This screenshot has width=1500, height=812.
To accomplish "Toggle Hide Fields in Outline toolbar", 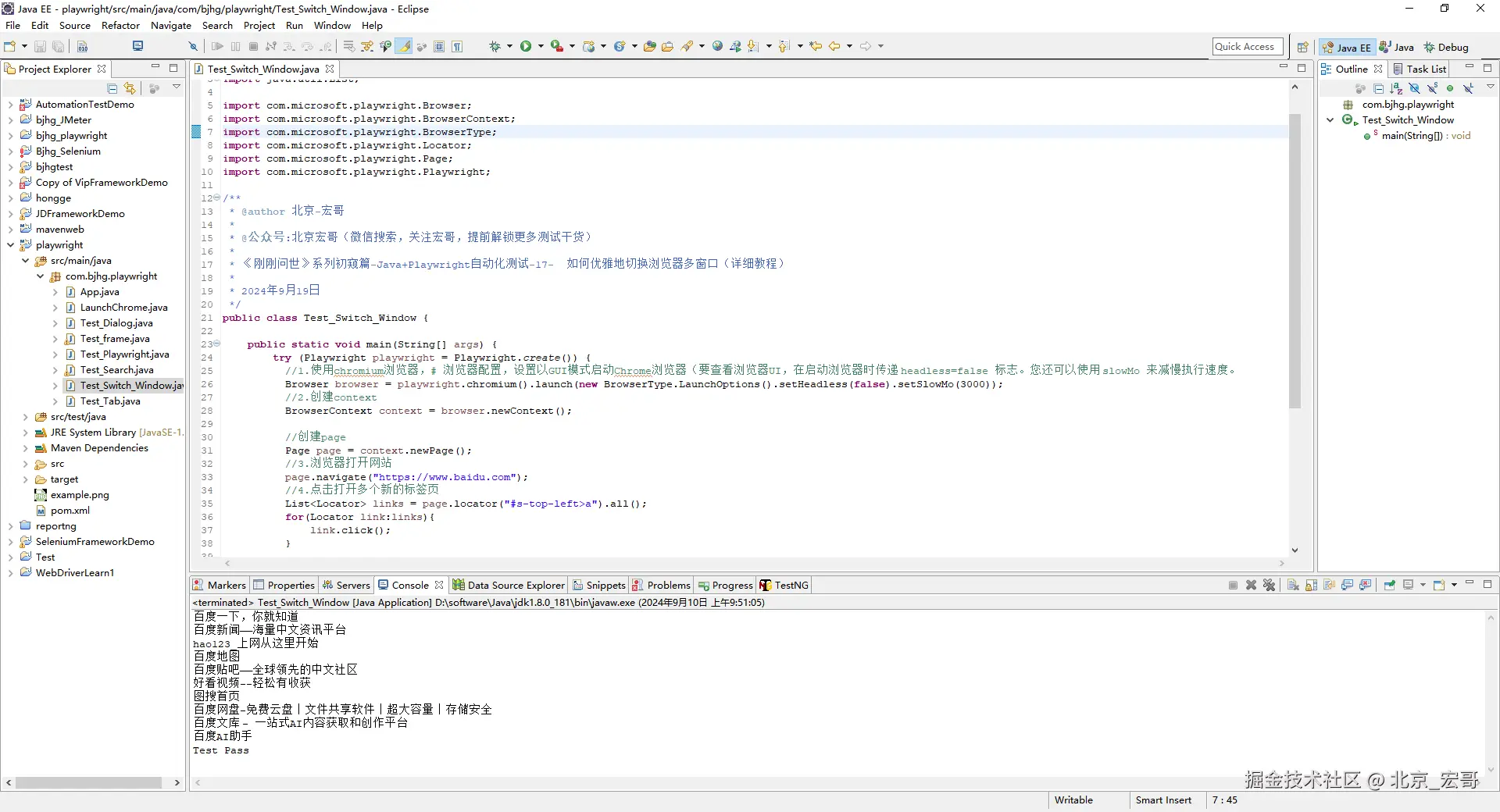I will click(x=1414, y=88).
